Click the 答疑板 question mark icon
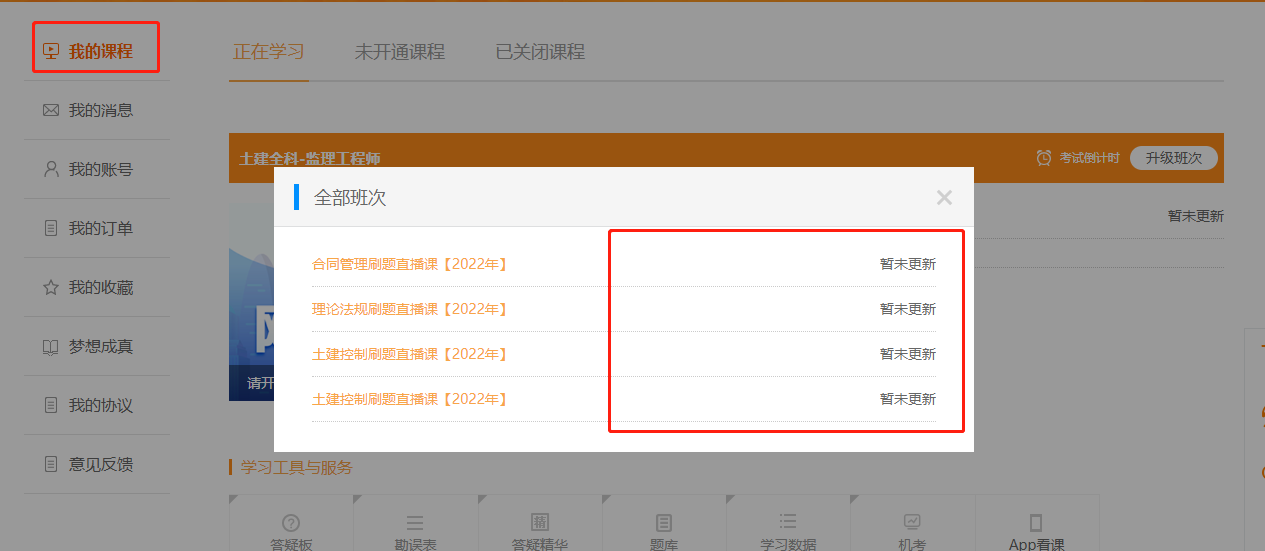Viewport: 1265px width, 551px height. (x=291, y=523)
